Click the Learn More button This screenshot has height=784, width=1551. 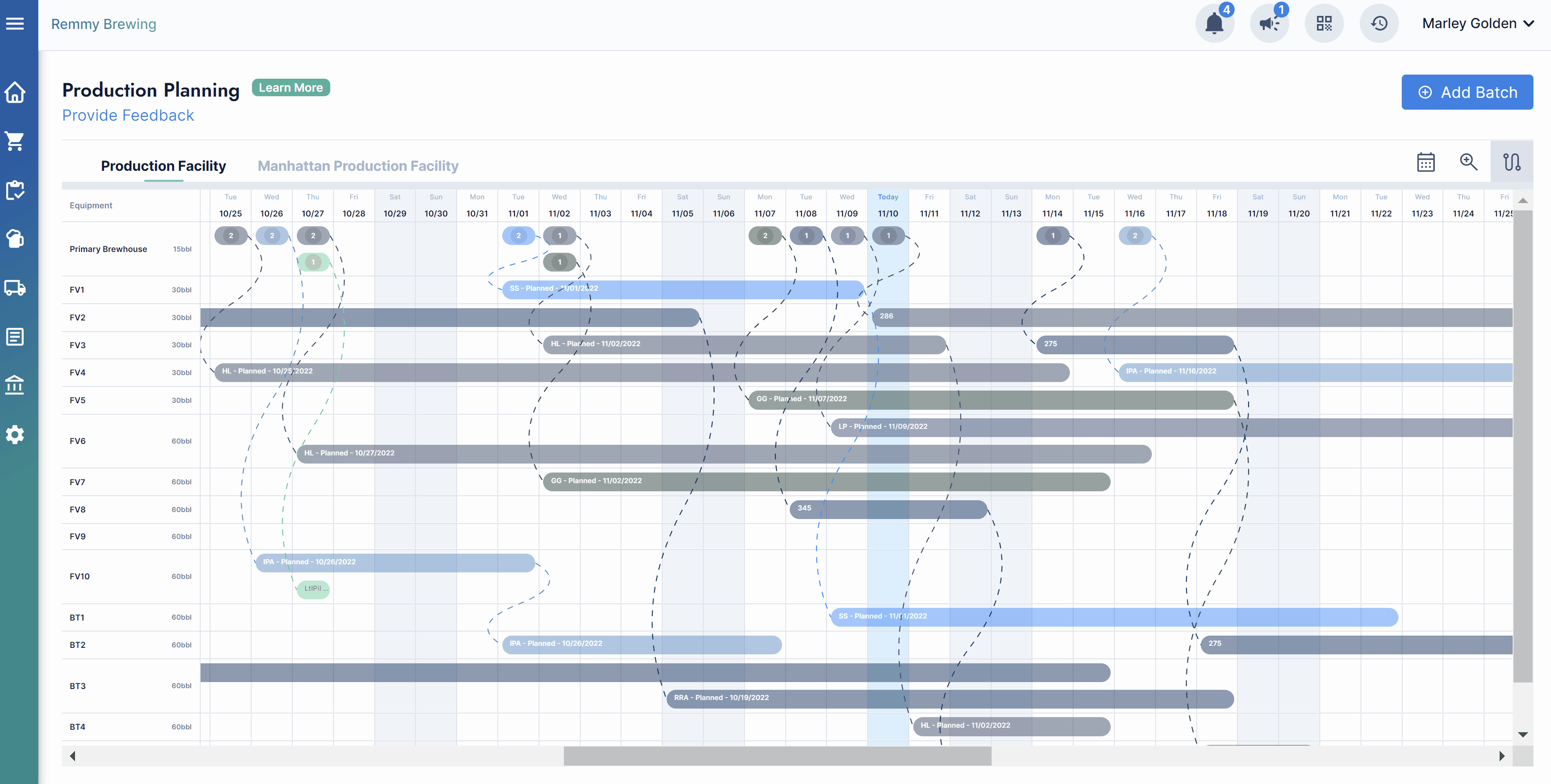click(291, 88)
